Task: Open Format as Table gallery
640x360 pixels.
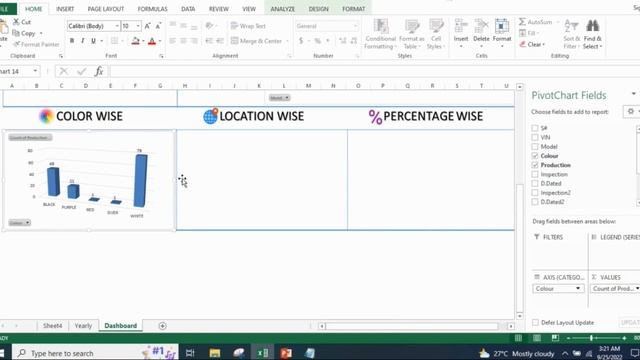Action: [411, 34]
